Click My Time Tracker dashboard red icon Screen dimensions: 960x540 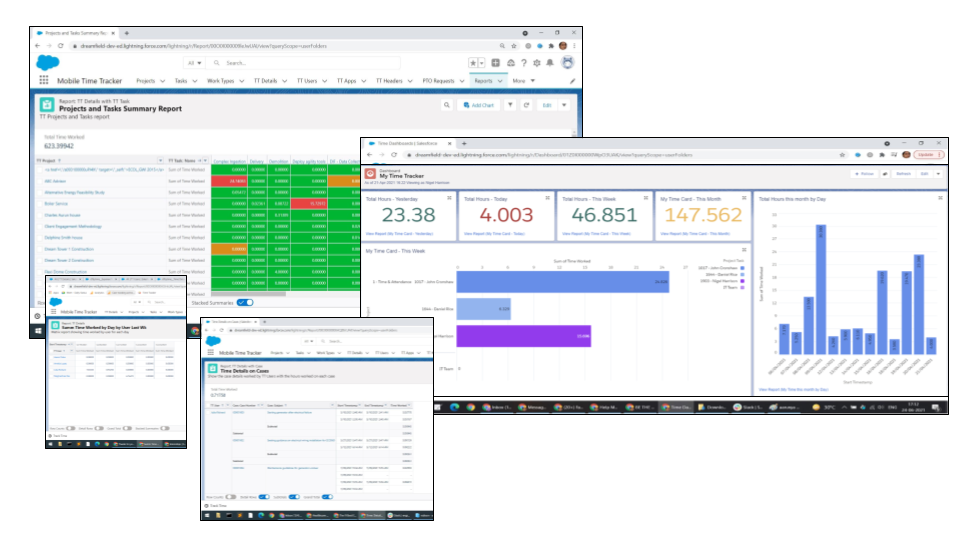pyautogui.click(x=370, y=174)
